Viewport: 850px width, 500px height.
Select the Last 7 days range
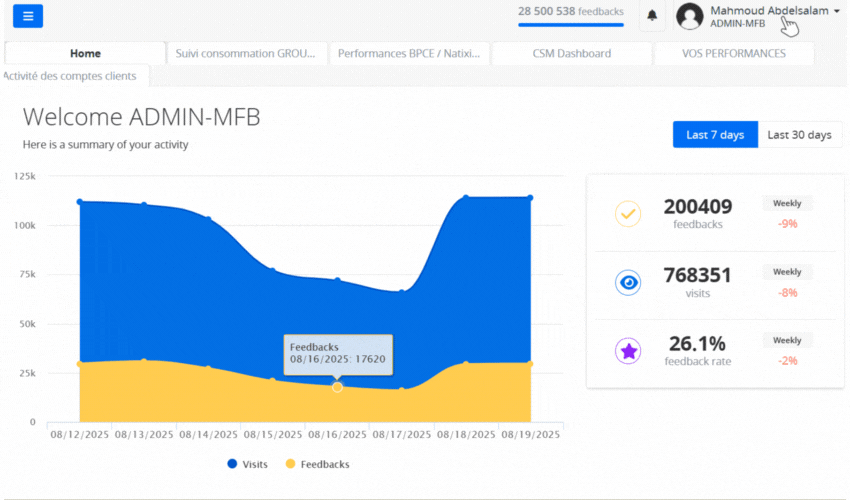coord(715,135)
